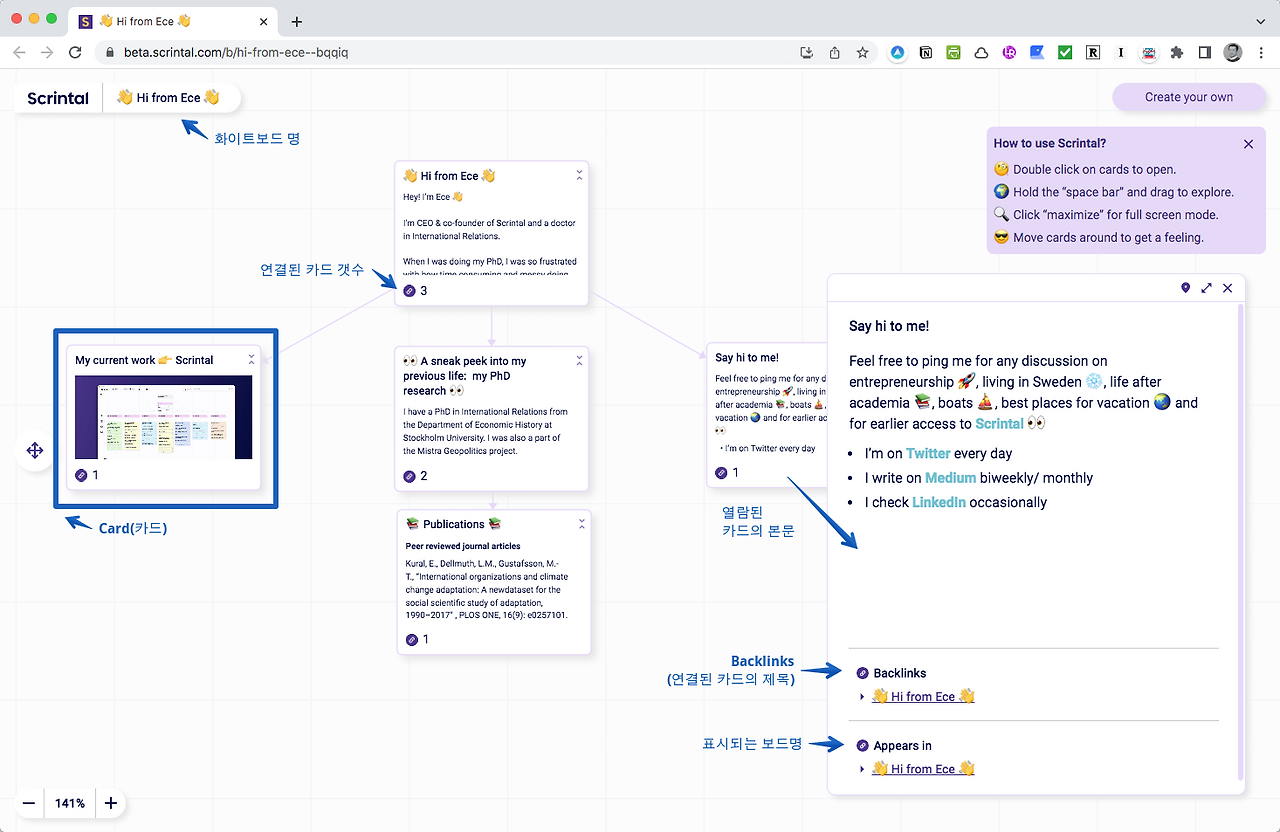Viewport: 1280px width, 832px height.
Task: Open the Notion extension icon
Action: pos(926,53)
